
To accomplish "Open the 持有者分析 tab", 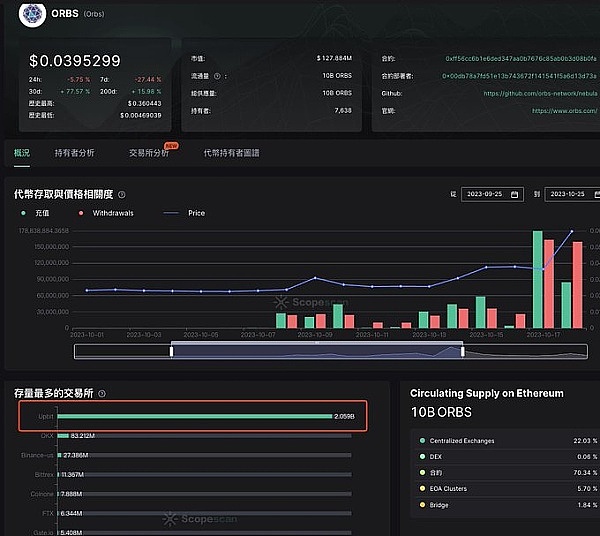I will click(x=75, y=153).
